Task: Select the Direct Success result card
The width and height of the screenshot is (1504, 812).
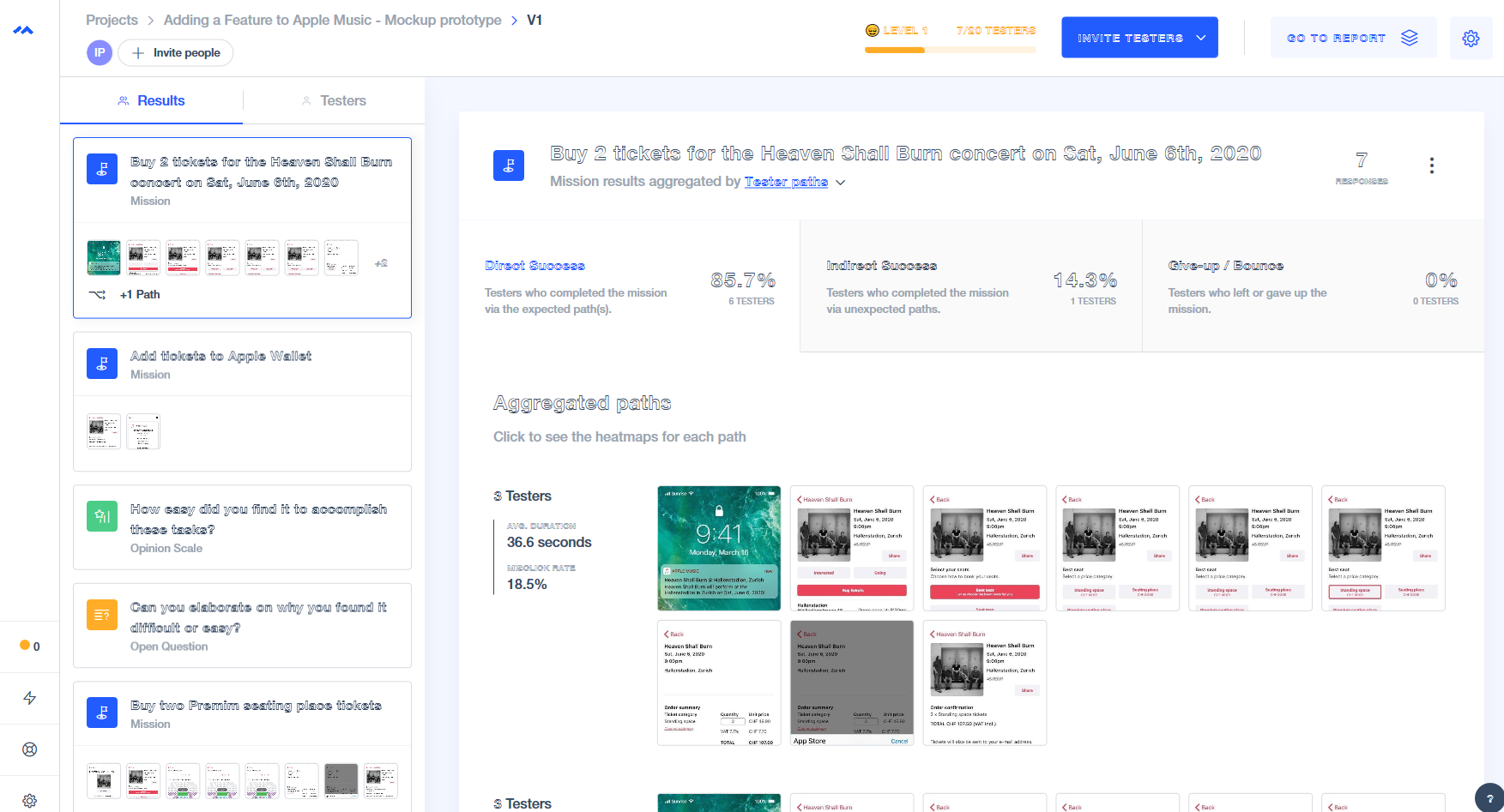Action: [x=630, y=286]
